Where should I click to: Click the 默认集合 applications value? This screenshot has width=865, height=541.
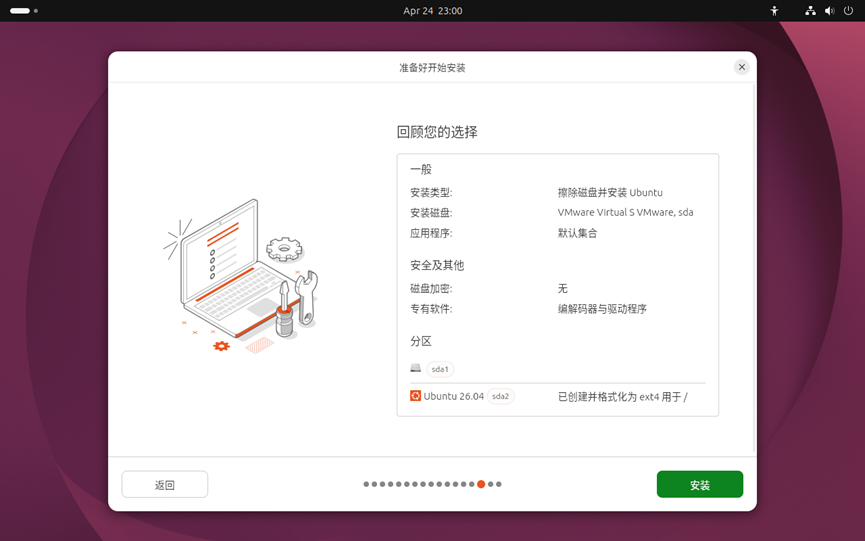tap(577, 233)
